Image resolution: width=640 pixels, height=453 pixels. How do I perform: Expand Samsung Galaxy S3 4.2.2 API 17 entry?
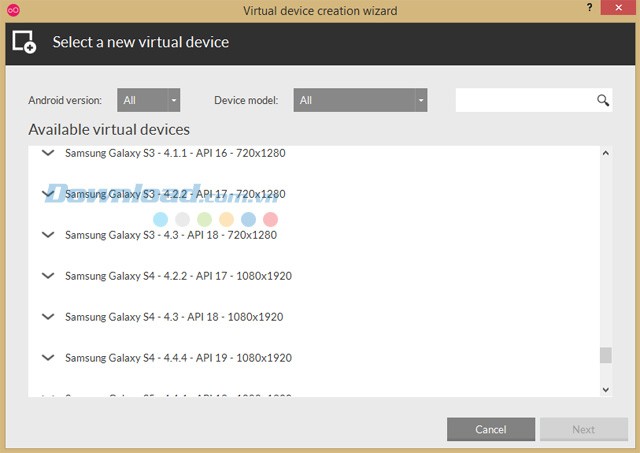point(47,193)
